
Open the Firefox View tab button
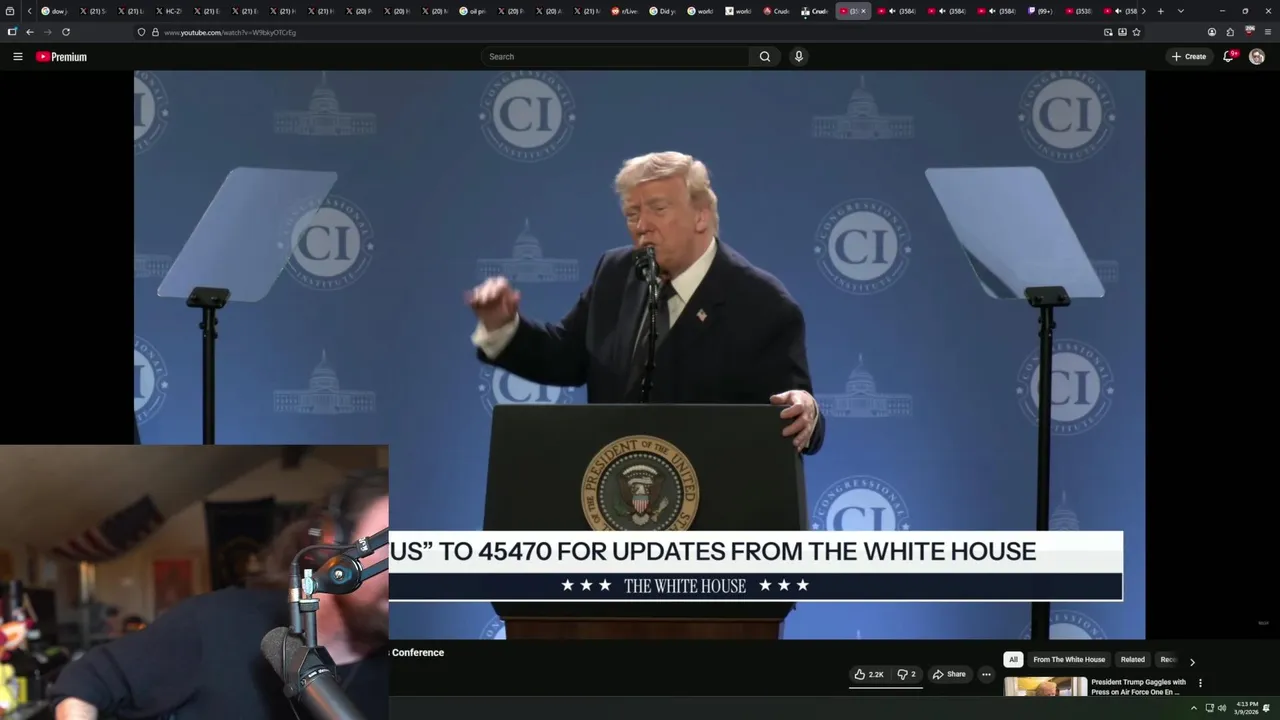11,11
